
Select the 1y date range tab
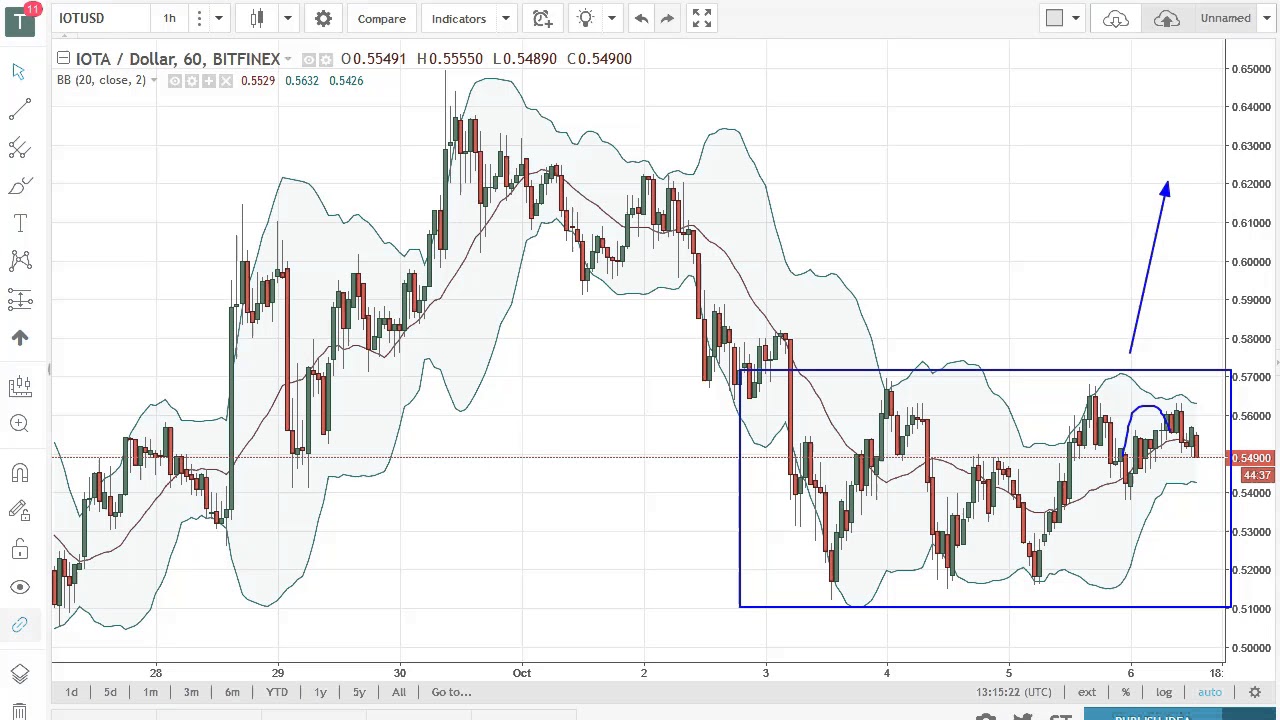320,692
